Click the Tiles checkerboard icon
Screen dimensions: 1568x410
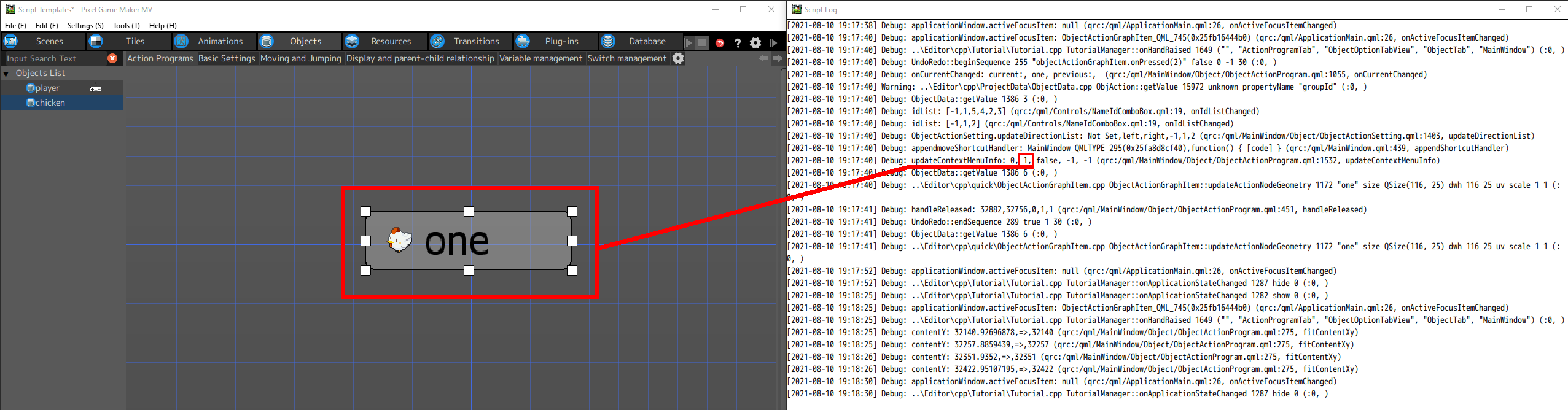pos(96,41)
